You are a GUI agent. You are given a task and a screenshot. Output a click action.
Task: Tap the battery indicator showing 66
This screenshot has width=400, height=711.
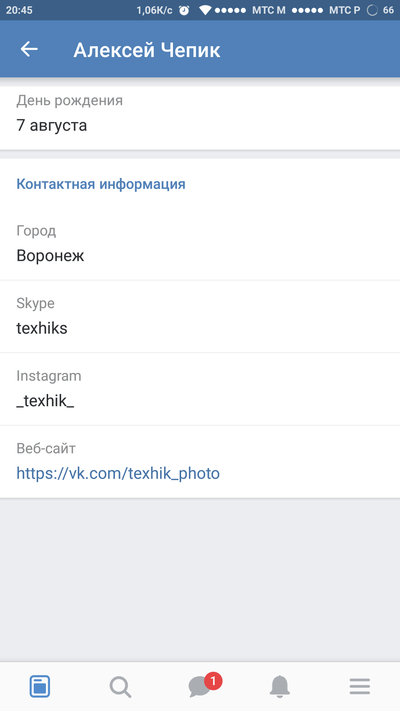(x=381, y=10)
